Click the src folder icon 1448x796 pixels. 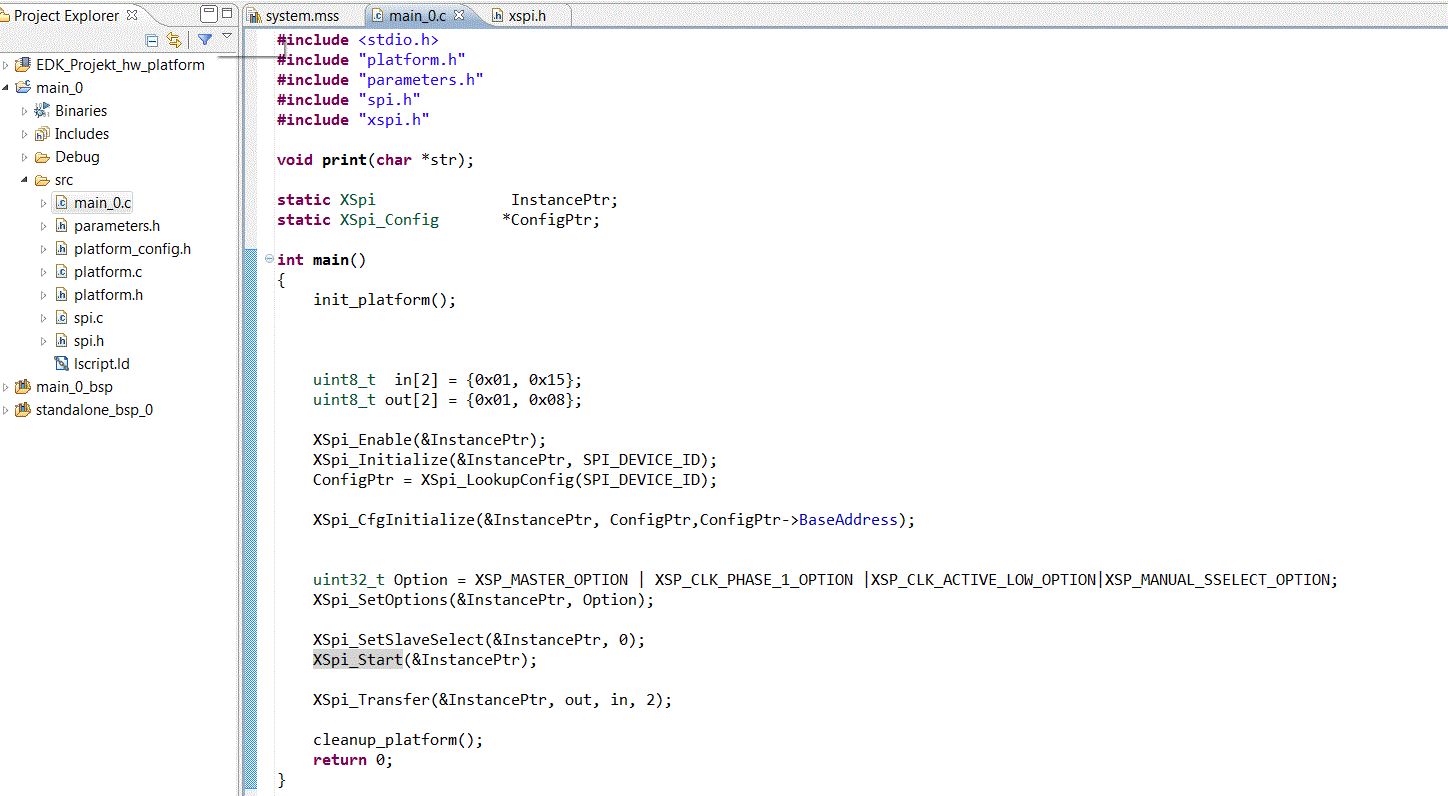[42, 180]
